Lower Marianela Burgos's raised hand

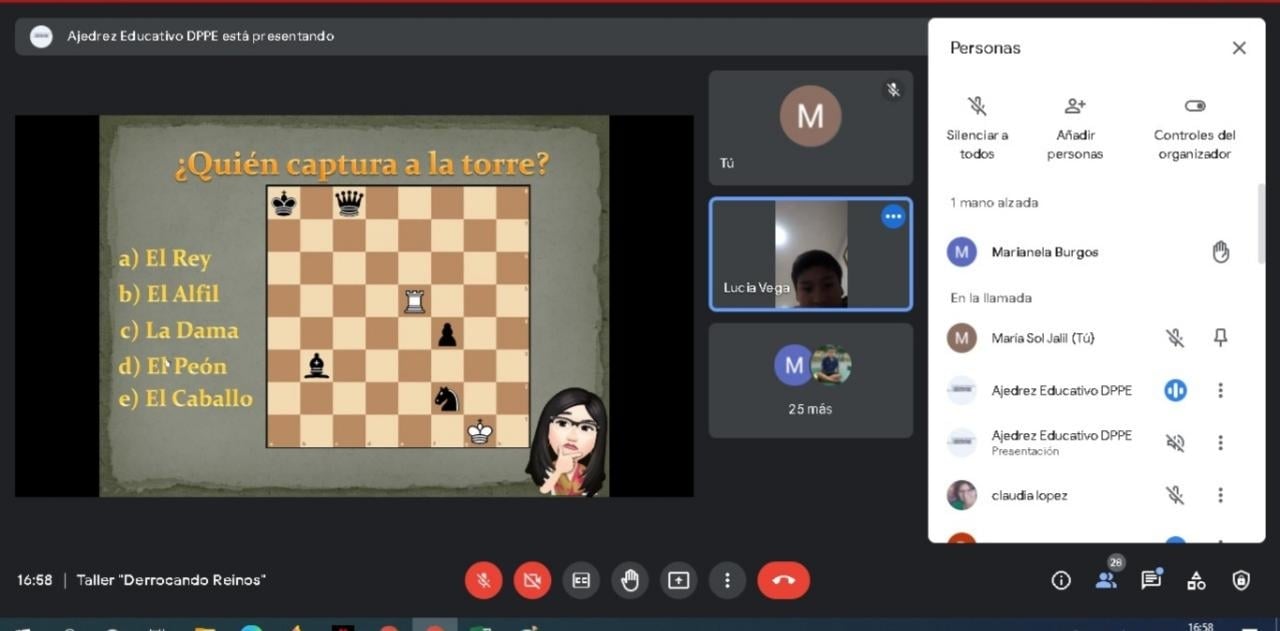click(1220, 252)
